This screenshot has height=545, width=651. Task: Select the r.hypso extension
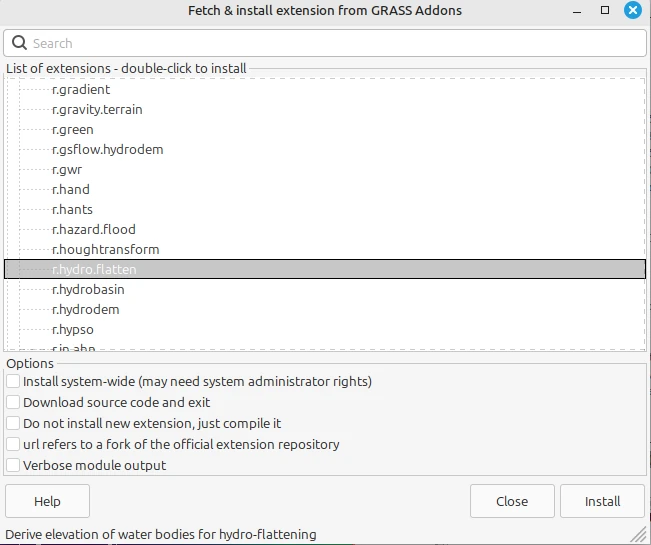(x=73, y=329)
